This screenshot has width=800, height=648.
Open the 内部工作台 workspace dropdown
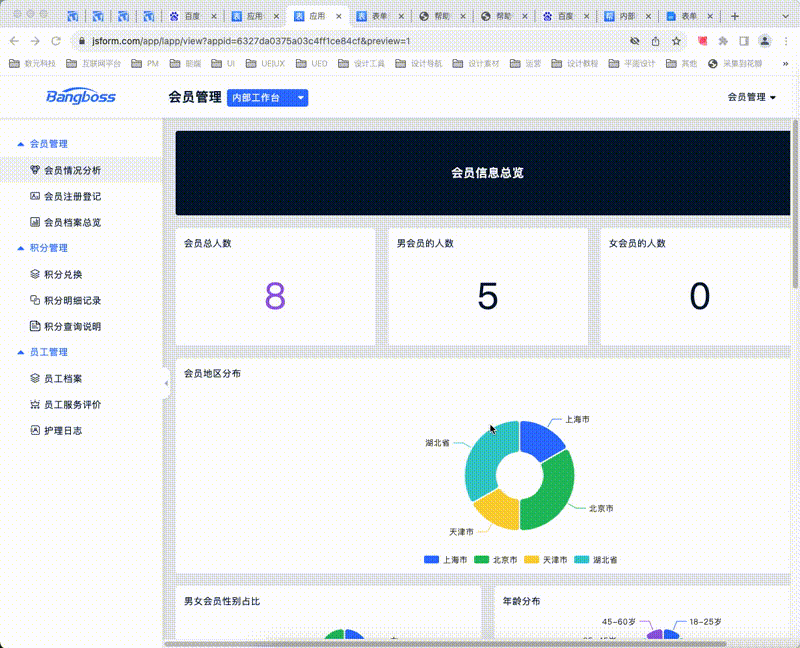pos(267,97)
